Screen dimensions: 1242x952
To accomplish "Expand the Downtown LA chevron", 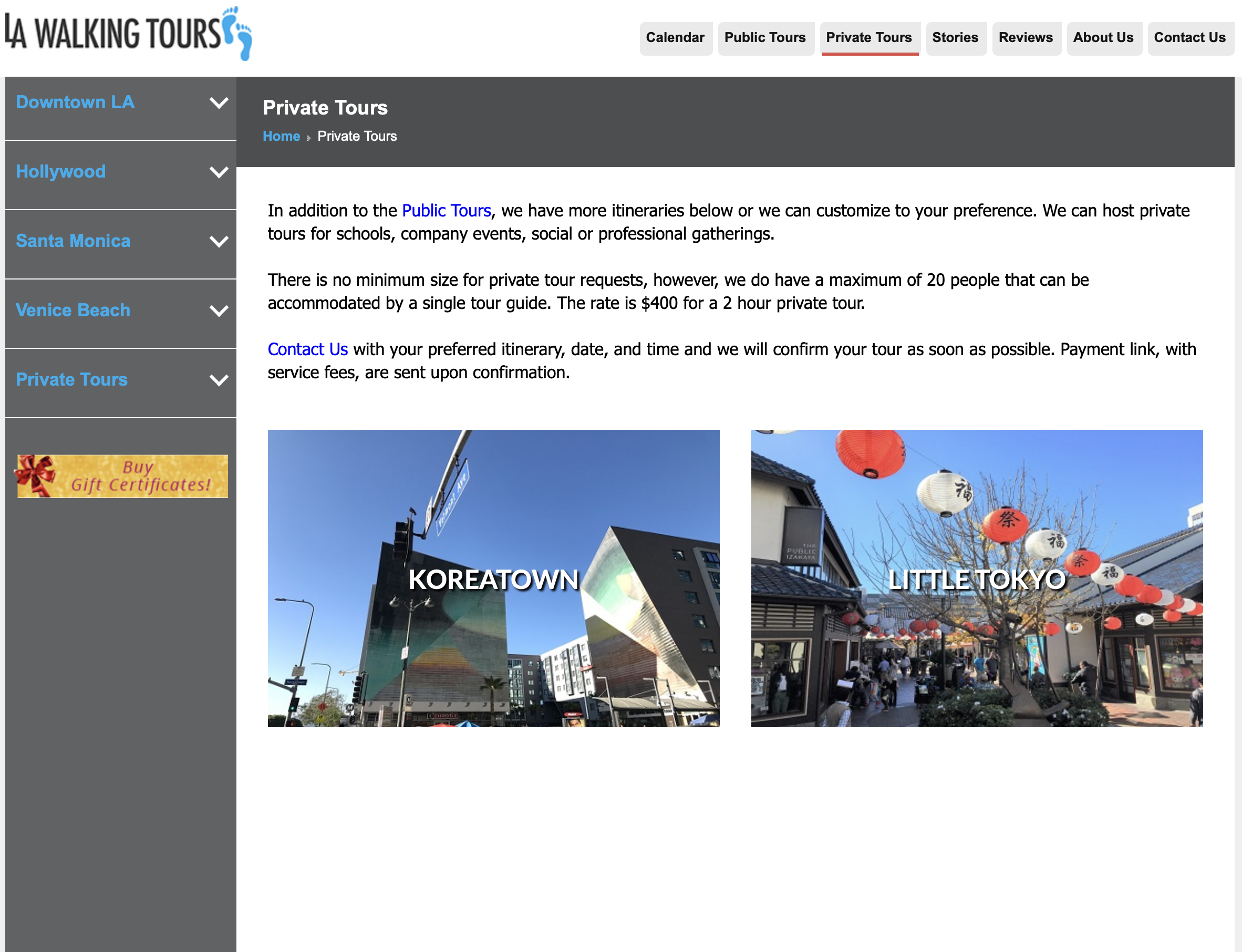I will (219, 103).
